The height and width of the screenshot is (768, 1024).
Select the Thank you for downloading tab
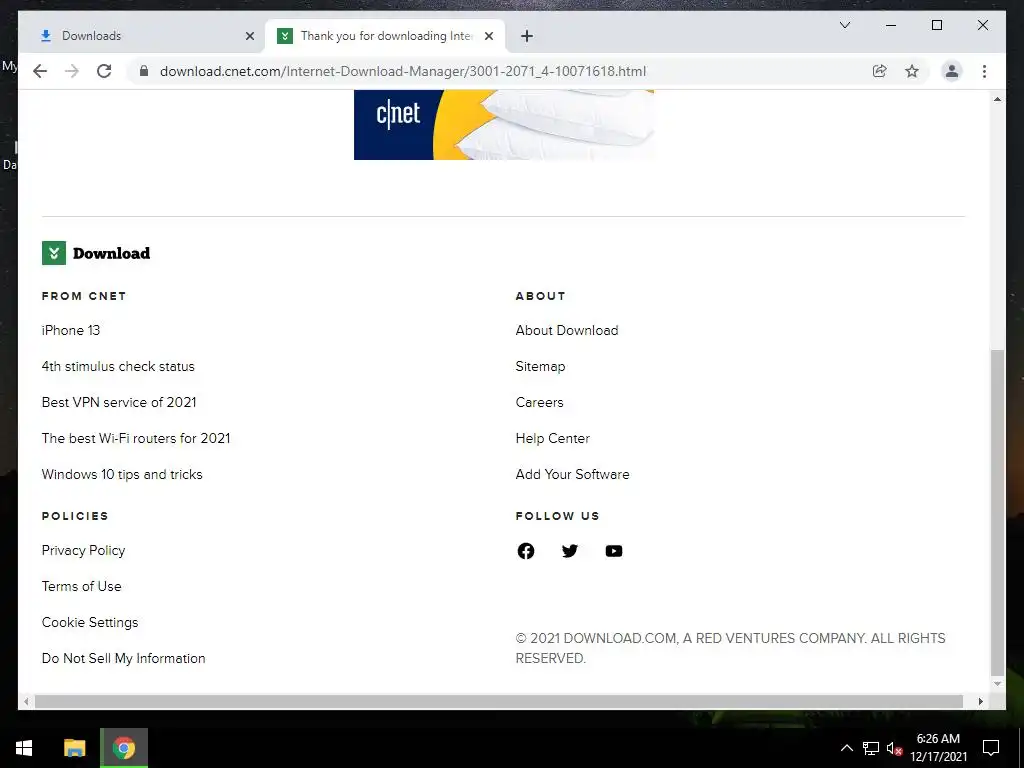pos(385,37)
